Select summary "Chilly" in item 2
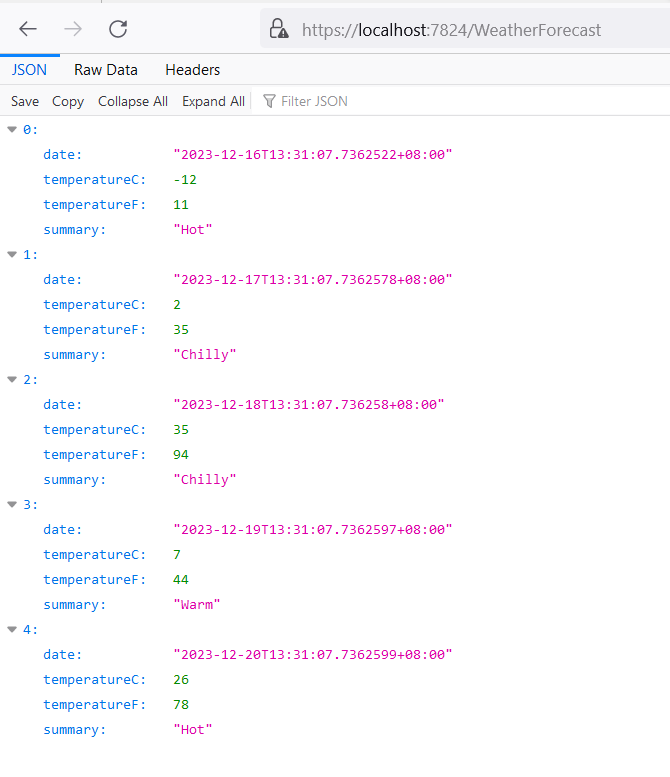Screen dimensions: 670x777 pos(205,479)
